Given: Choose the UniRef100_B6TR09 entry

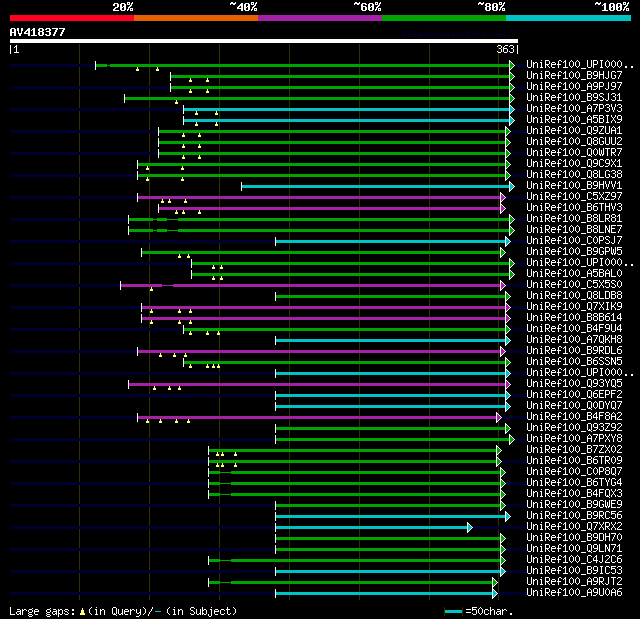Looking at the screenshot, I should pos(574,461).
